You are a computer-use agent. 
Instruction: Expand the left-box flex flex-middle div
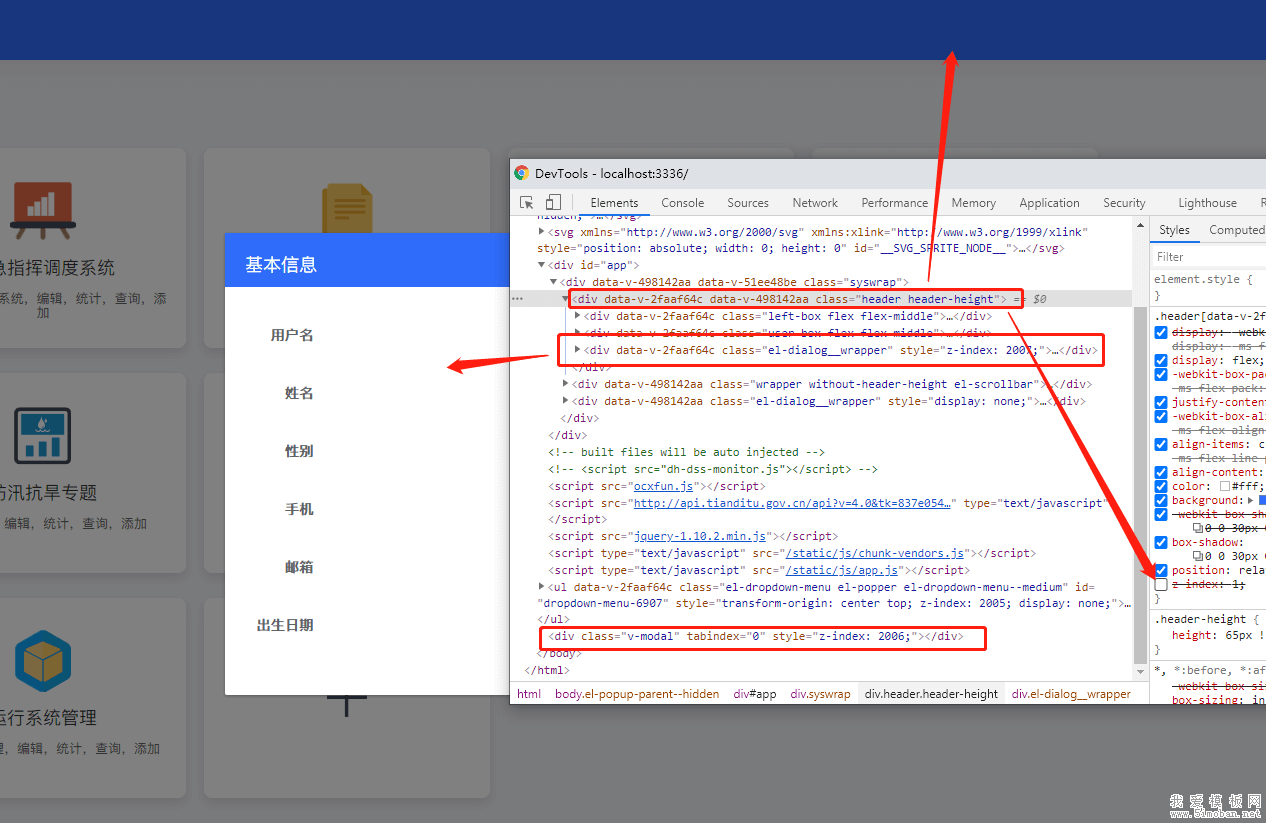tap(578, 316)
